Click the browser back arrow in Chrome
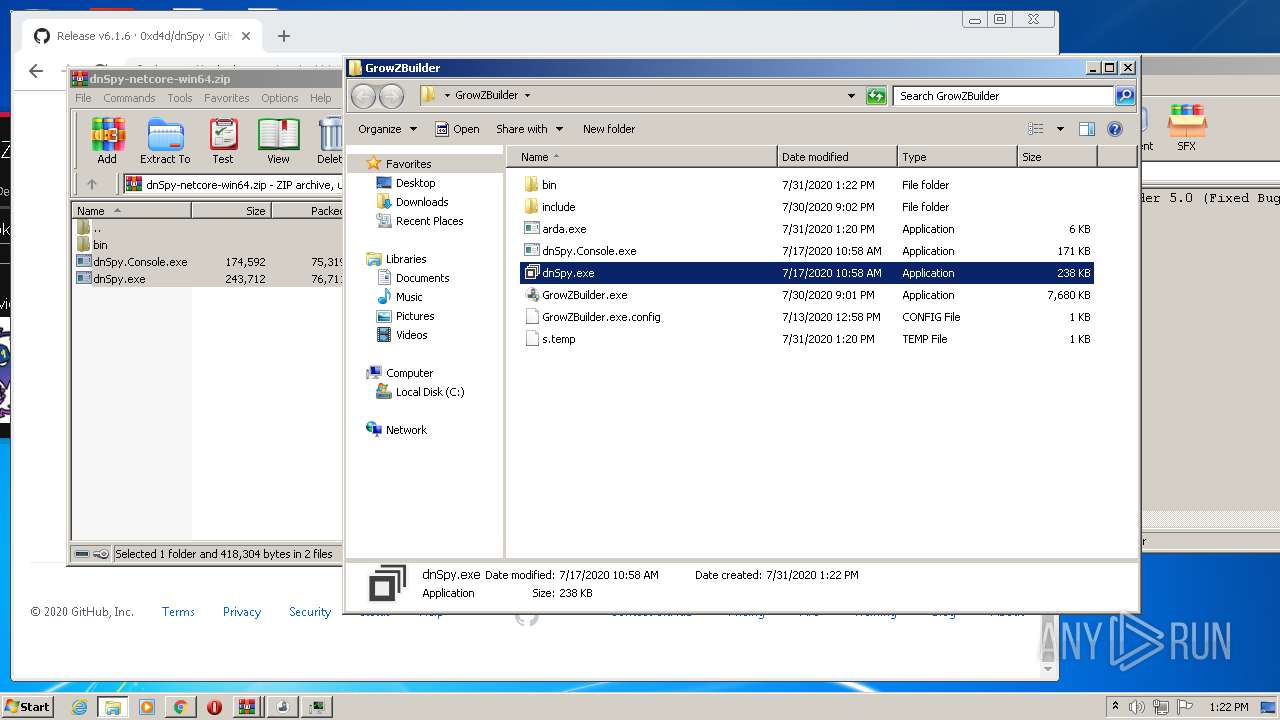The image size is (1280, 720). tap(36, 71)
